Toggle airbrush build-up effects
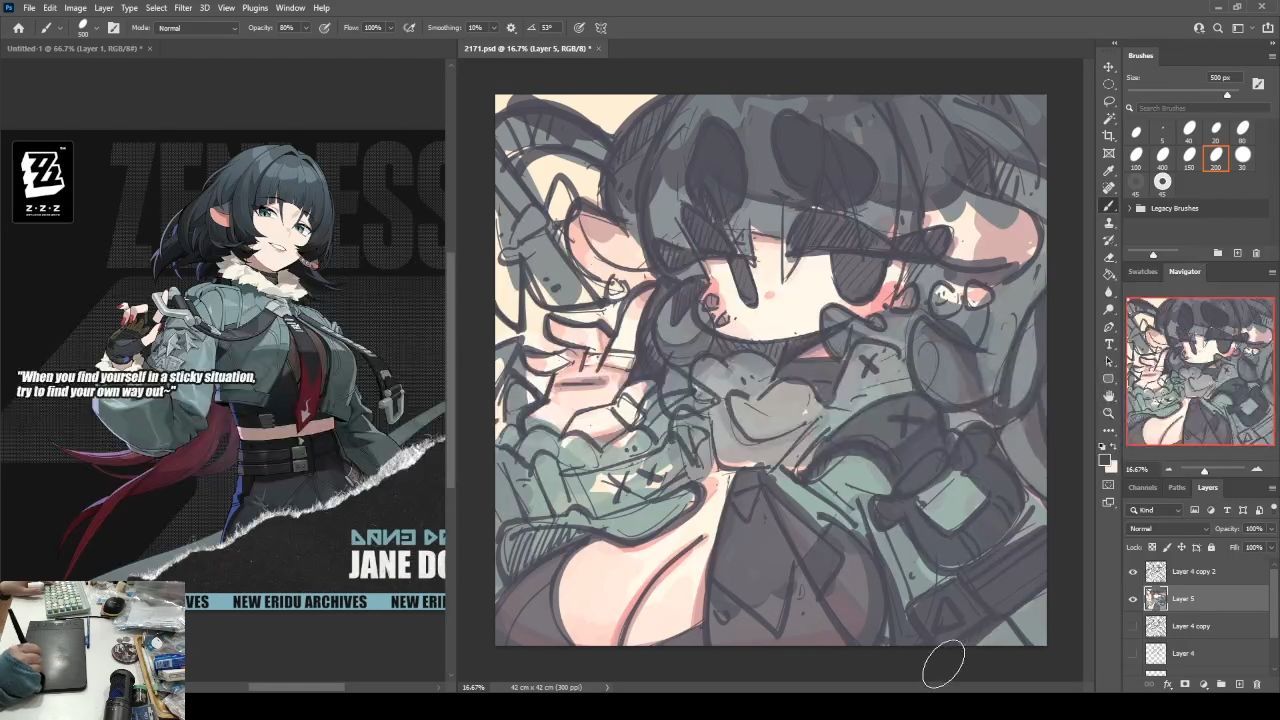 pyautogui.click(x=409, y=28)
